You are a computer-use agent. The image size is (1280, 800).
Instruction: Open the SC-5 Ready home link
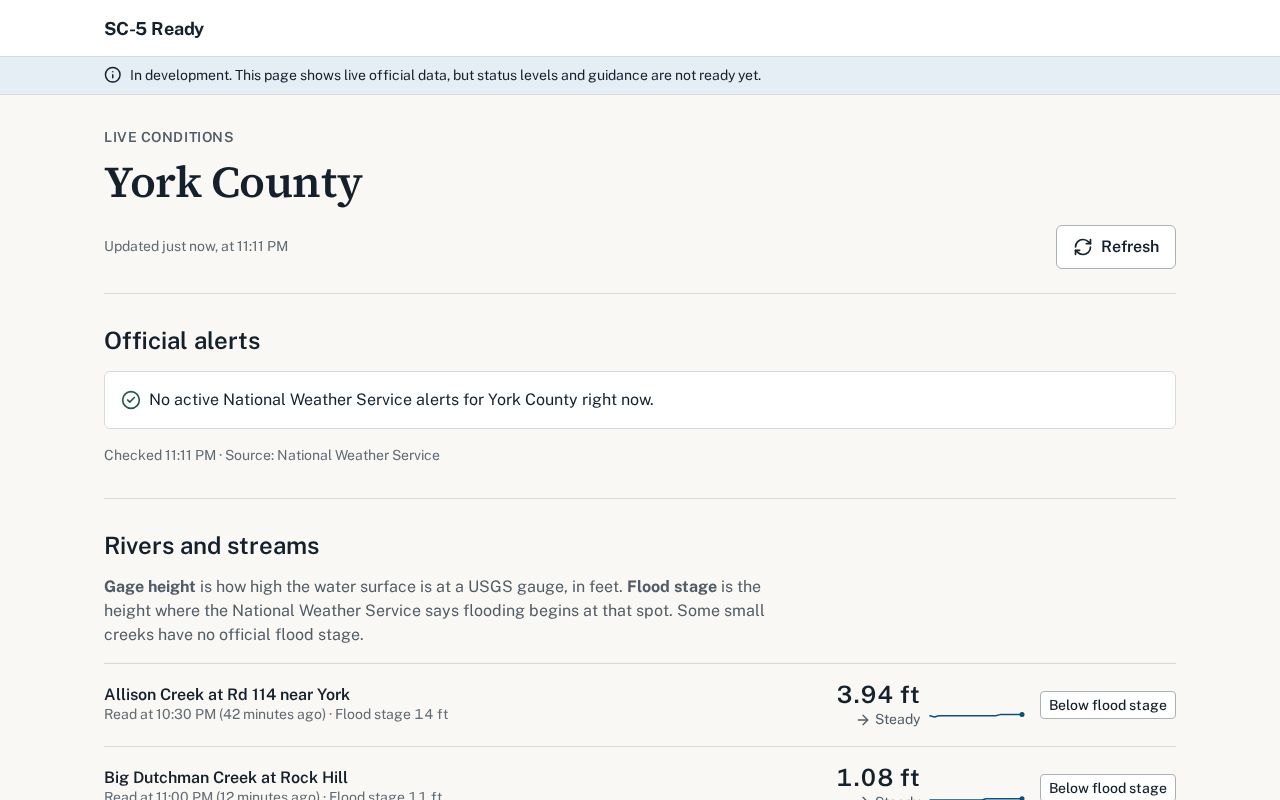click(154, 29)
